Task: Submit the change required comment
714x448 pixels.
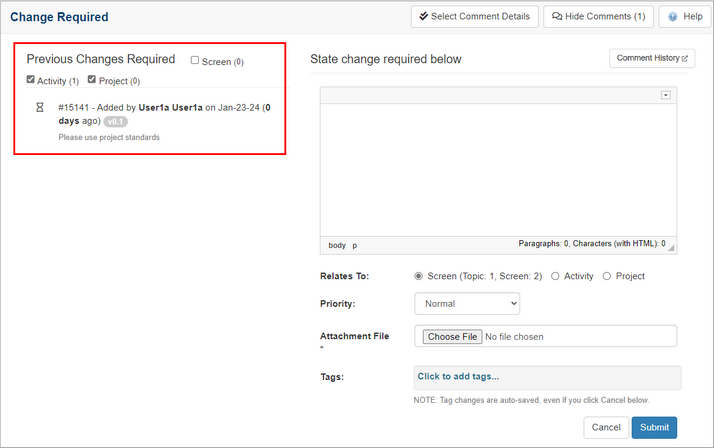Action: [654, 427]
